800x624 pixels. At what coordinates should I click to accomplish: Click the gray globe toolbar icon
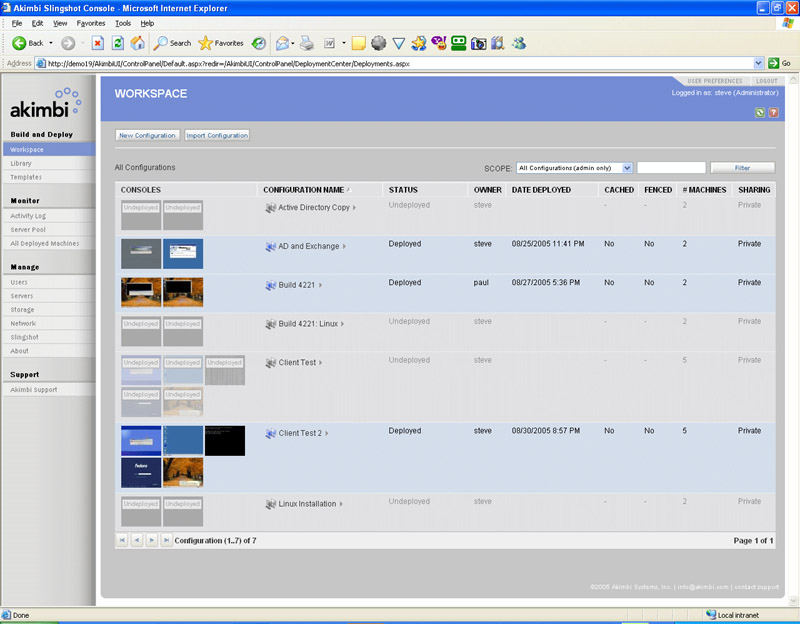pyautogui.click(x=378, y=43)
